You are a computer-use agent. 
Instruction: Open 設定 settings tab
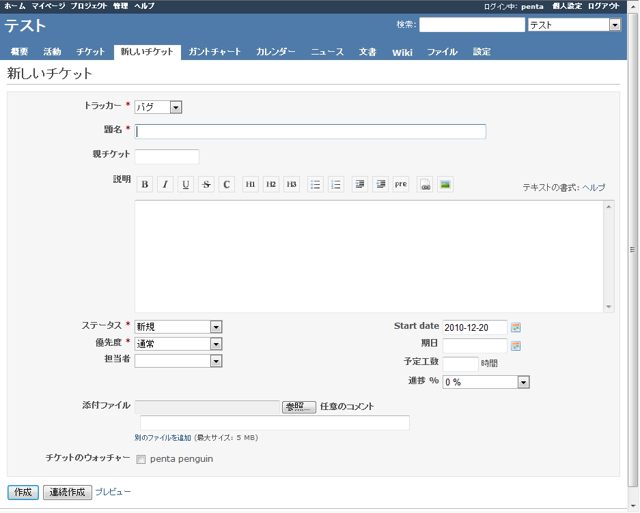[x=482, y=52]
